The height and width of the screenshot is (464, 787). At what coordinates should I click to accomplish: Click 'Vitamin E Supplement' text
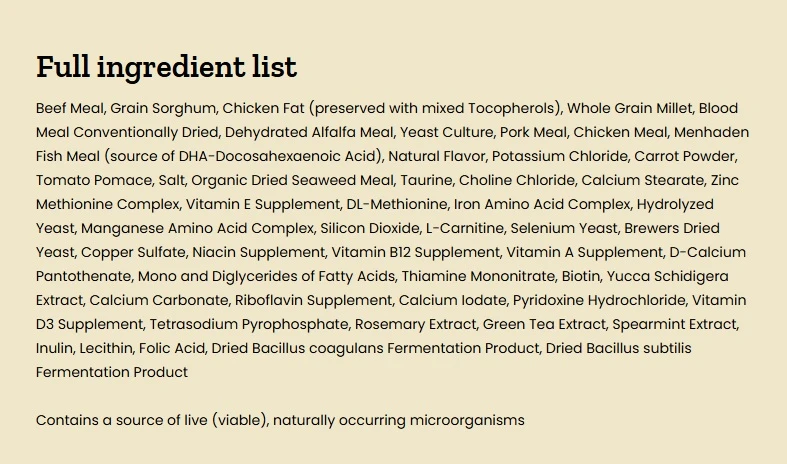point(263,204)
